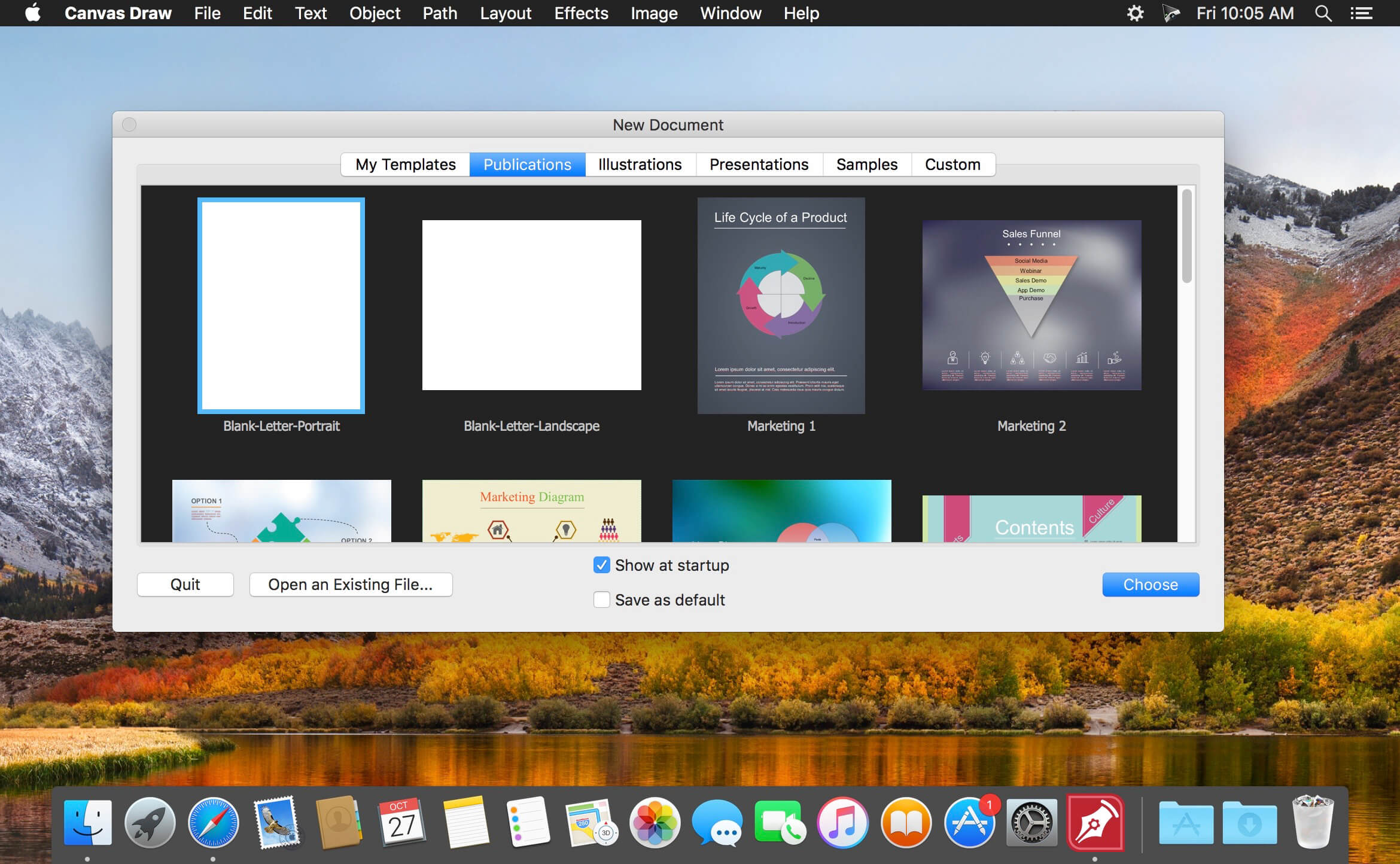Open System Preferences in dock
This screenshot has width=1400, height=864.
tap(1032, 823)
